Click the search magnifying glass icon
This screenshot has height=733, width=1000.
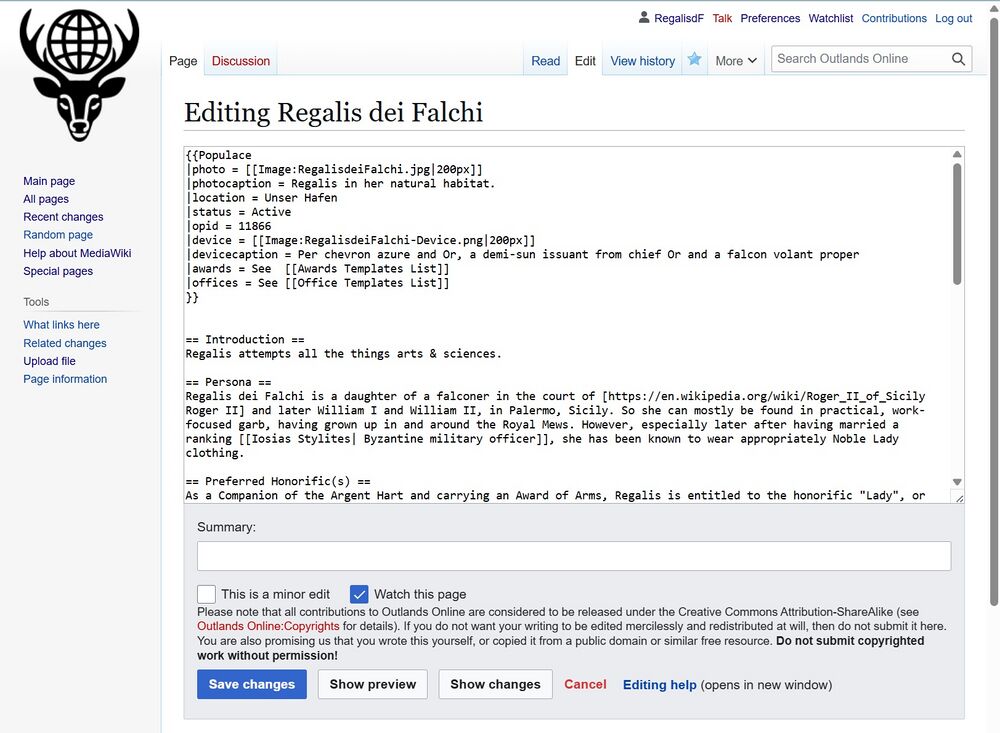[x=959, y=59]
